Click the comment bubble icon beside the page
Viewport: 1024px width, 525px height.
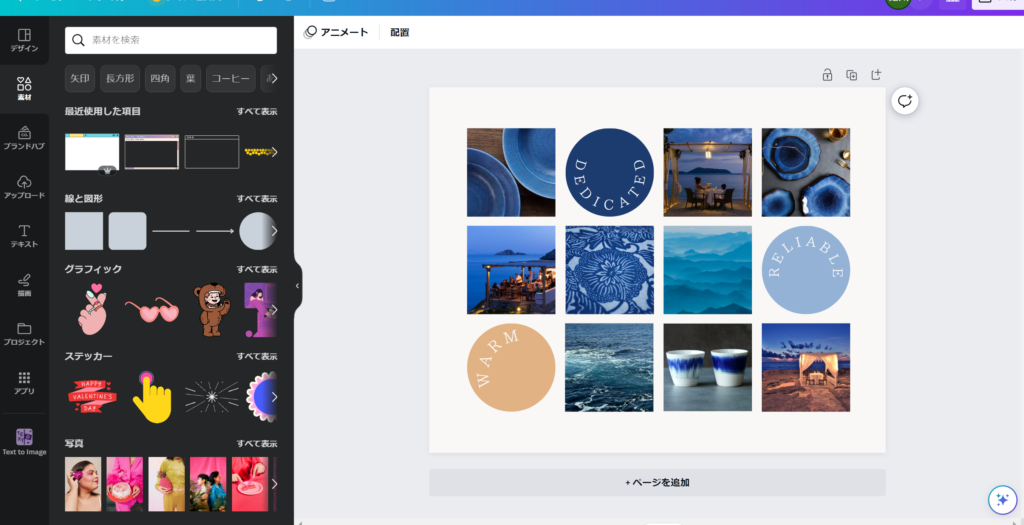[904, 101]
